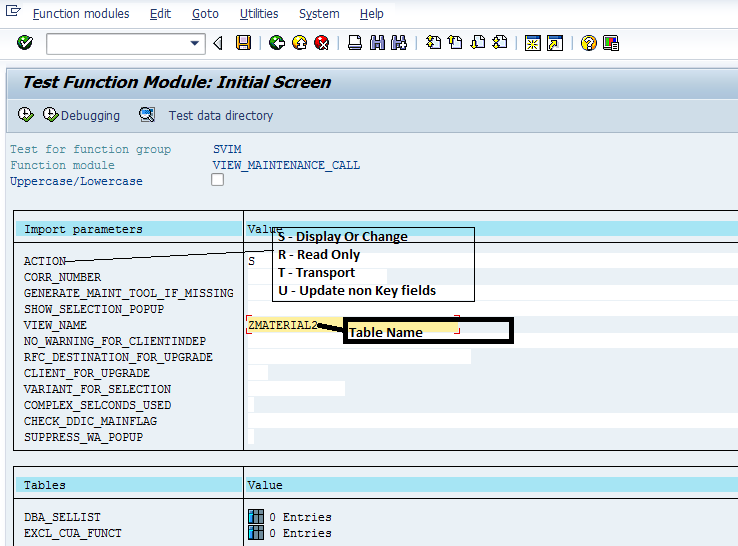Click the CLIENT_FOR_UPGRADE value field
This screenshot has height=546, width=738.
[x=257, y=373]
